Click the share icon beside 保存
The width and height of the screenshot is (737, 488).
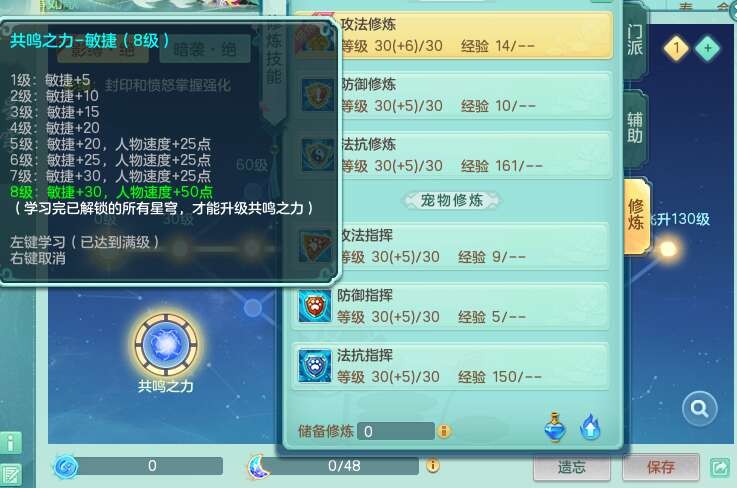tap(720, 467)
